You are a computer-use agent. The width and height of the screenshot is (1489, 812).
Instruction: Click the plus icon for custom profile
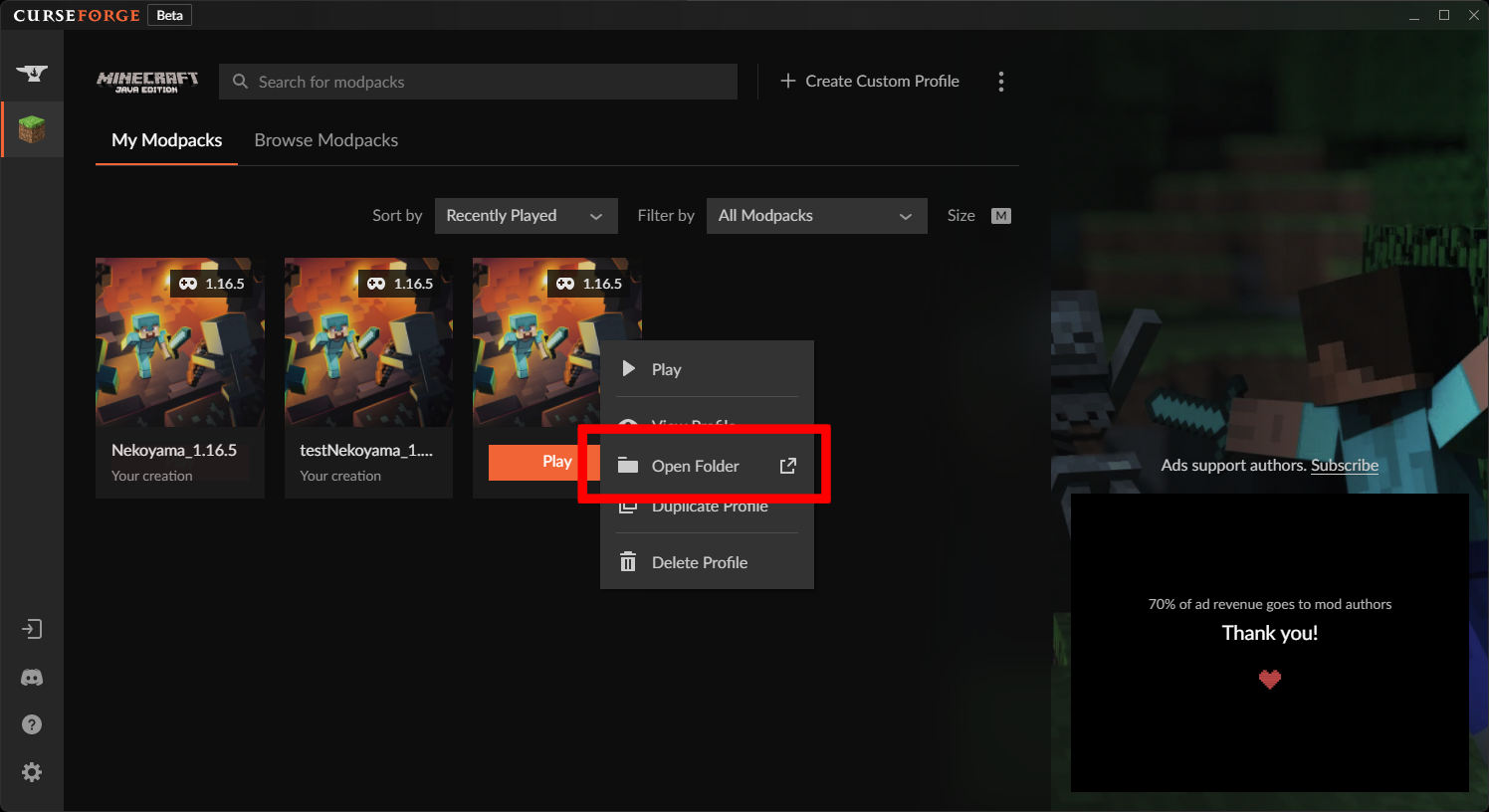tap(788, 81)
